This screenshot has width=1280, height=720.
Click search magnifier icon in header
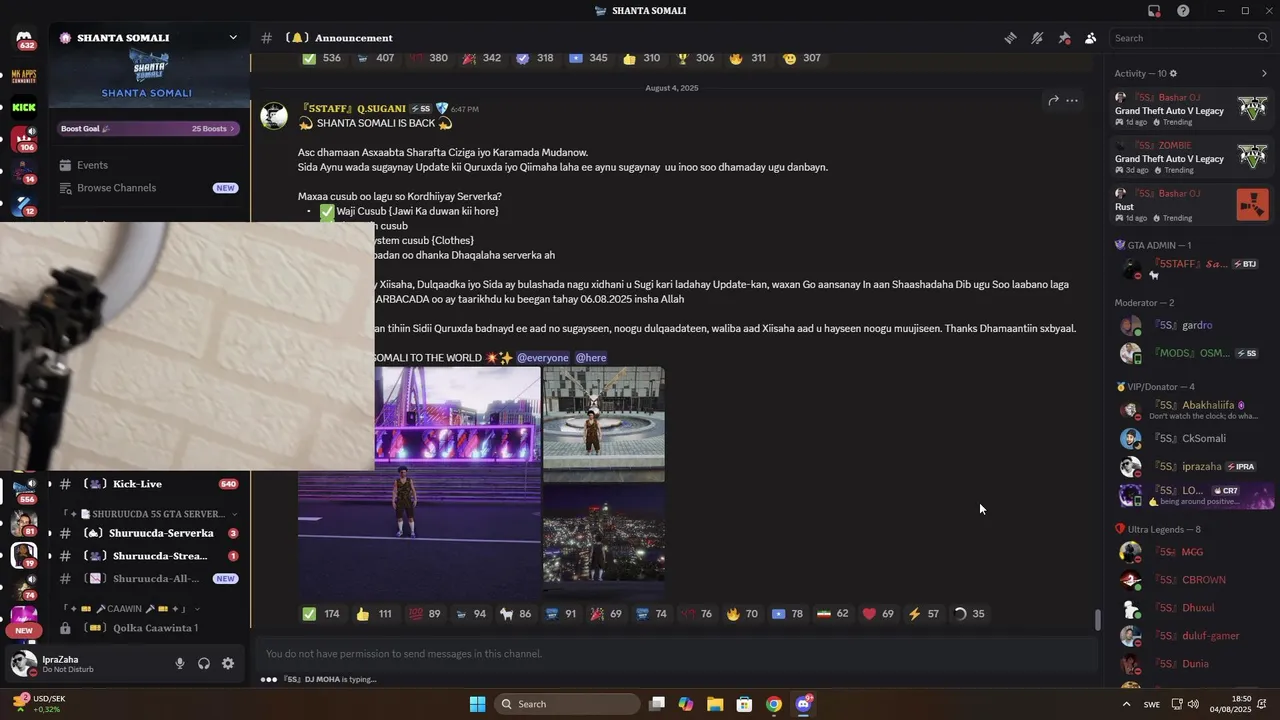click(1263, 38)
